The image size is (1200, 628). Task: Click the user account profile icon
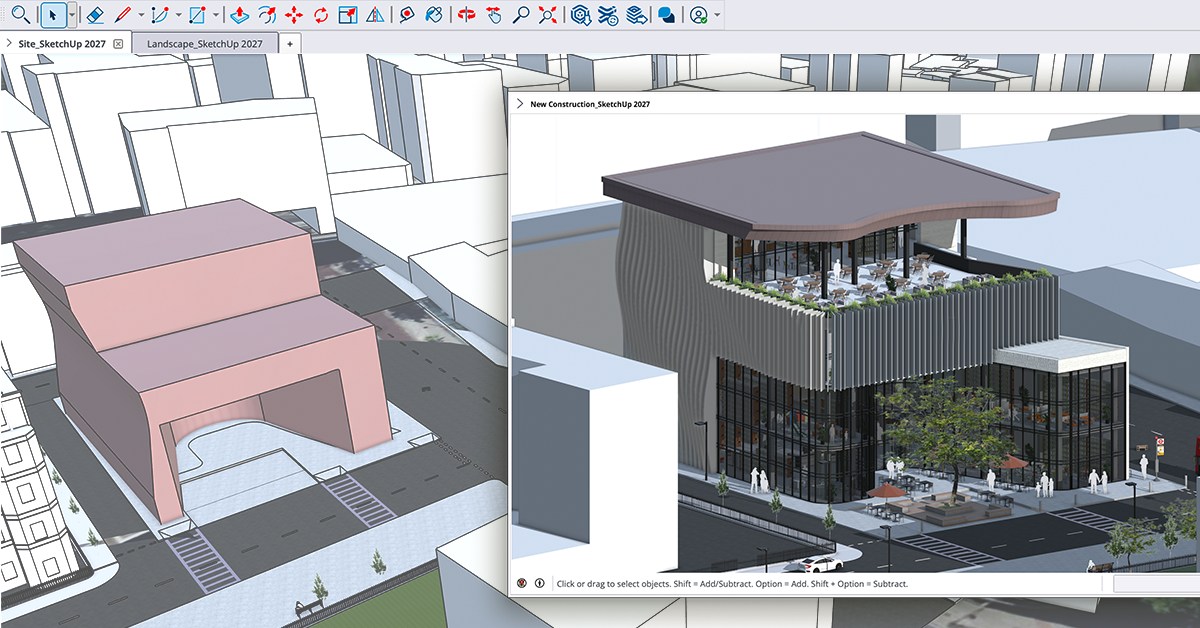(699, 15)
